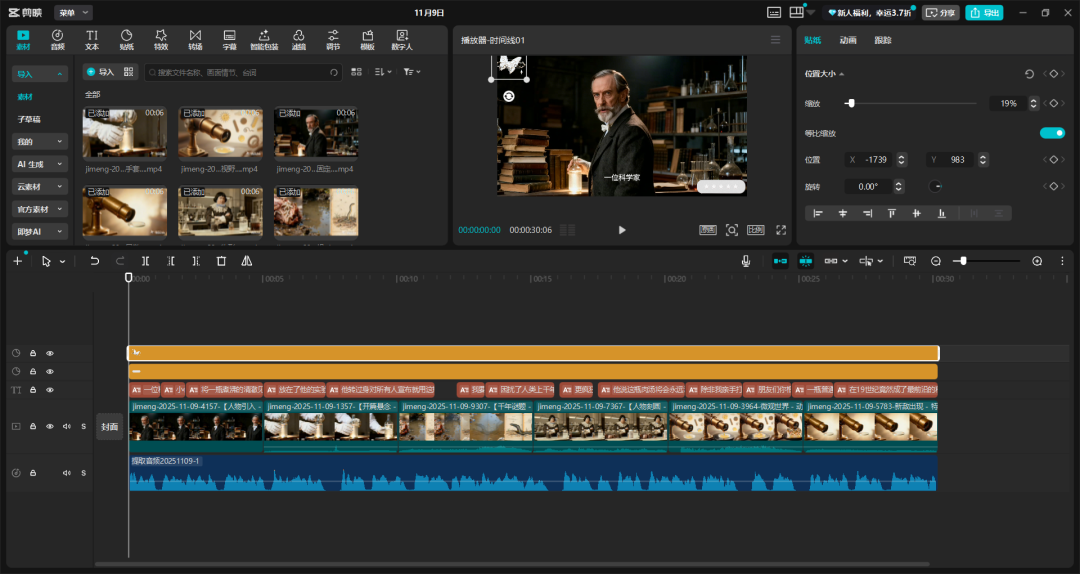Expand the AI 生成 sidebar section
The width and height of the screenshot is (1080, 574).
coord(39,164)
